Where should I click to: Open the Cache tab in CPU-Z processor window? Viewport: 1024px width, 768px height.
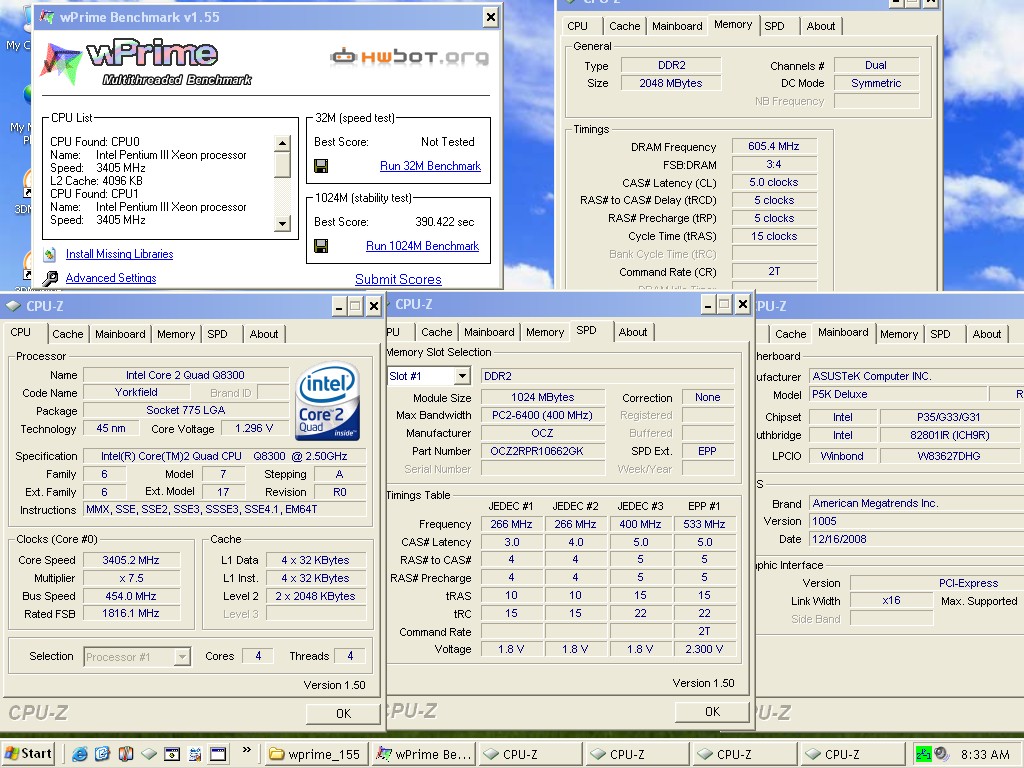68,334
